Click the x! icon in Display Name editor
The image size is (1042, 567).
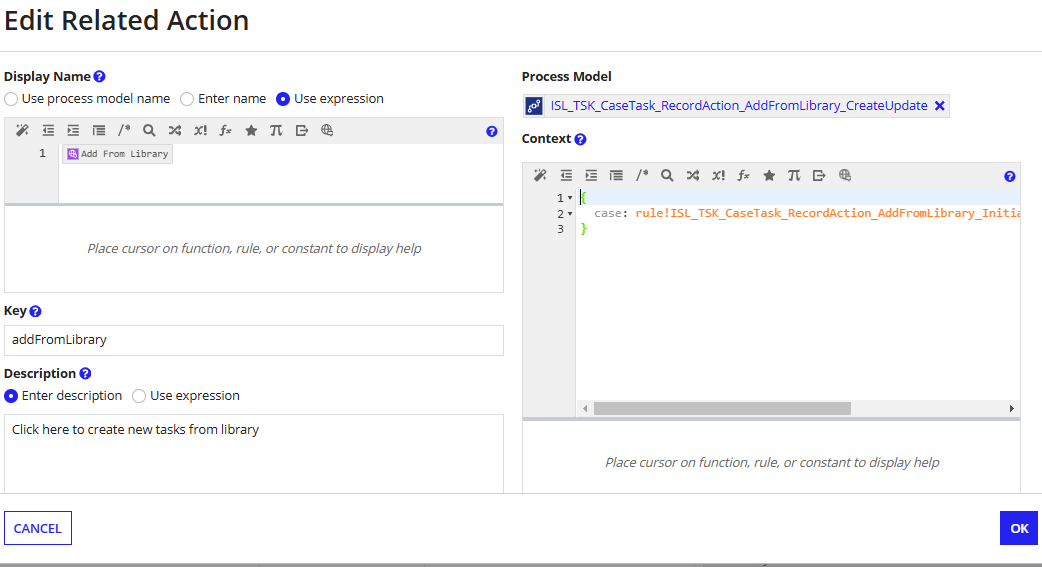click(200, 130)
